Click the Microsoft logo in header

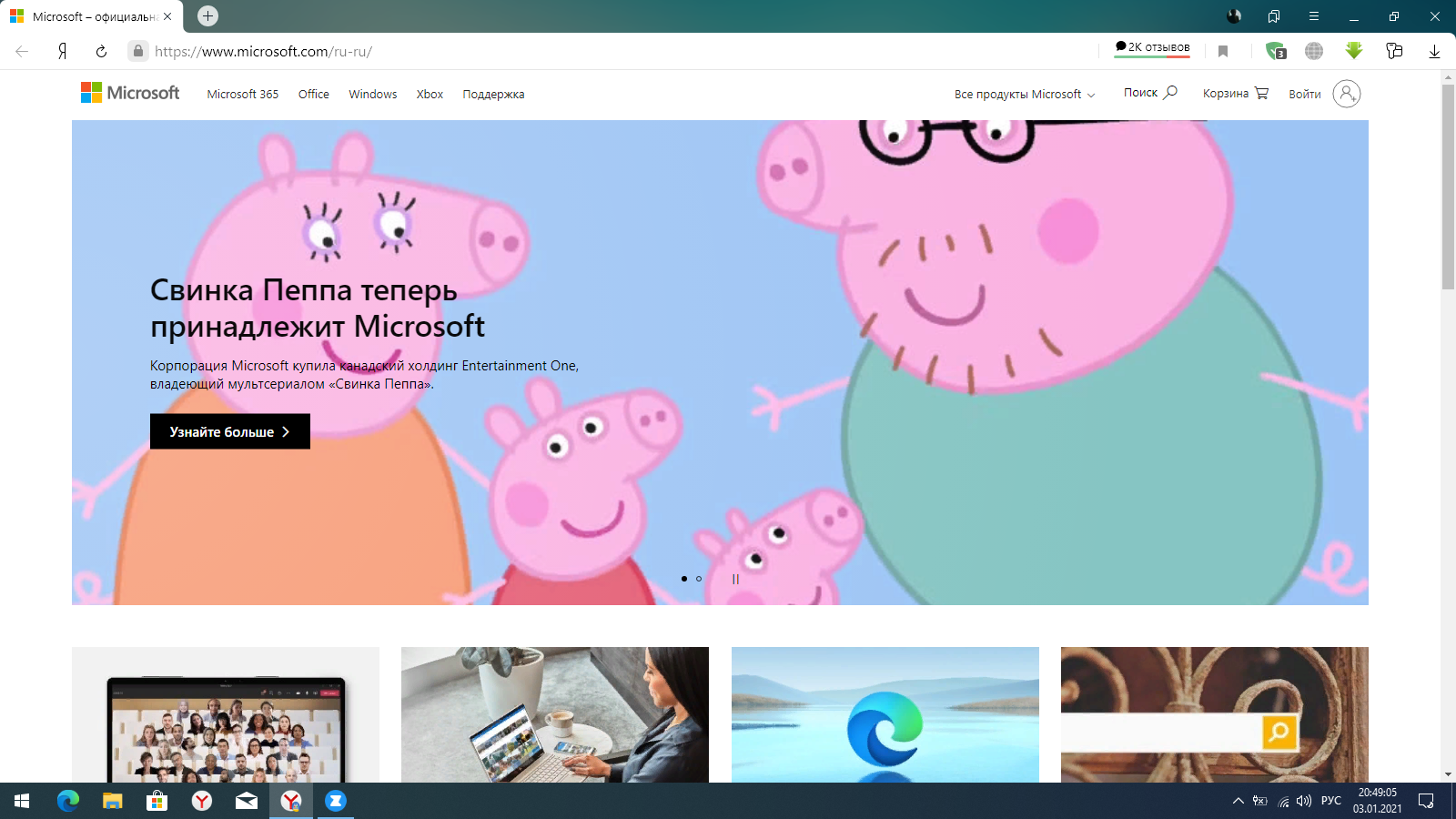tap(130, 93)
